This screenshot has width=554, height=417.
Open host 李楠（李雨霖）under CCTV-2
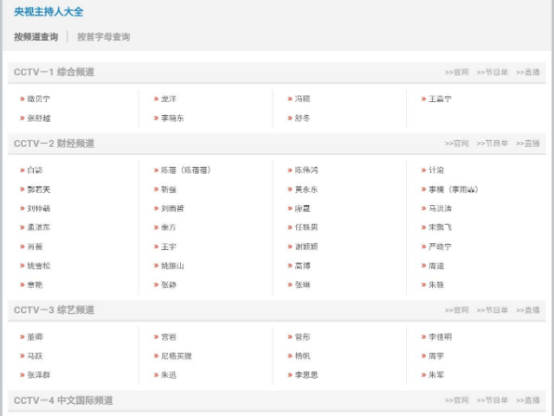[454, 190]
